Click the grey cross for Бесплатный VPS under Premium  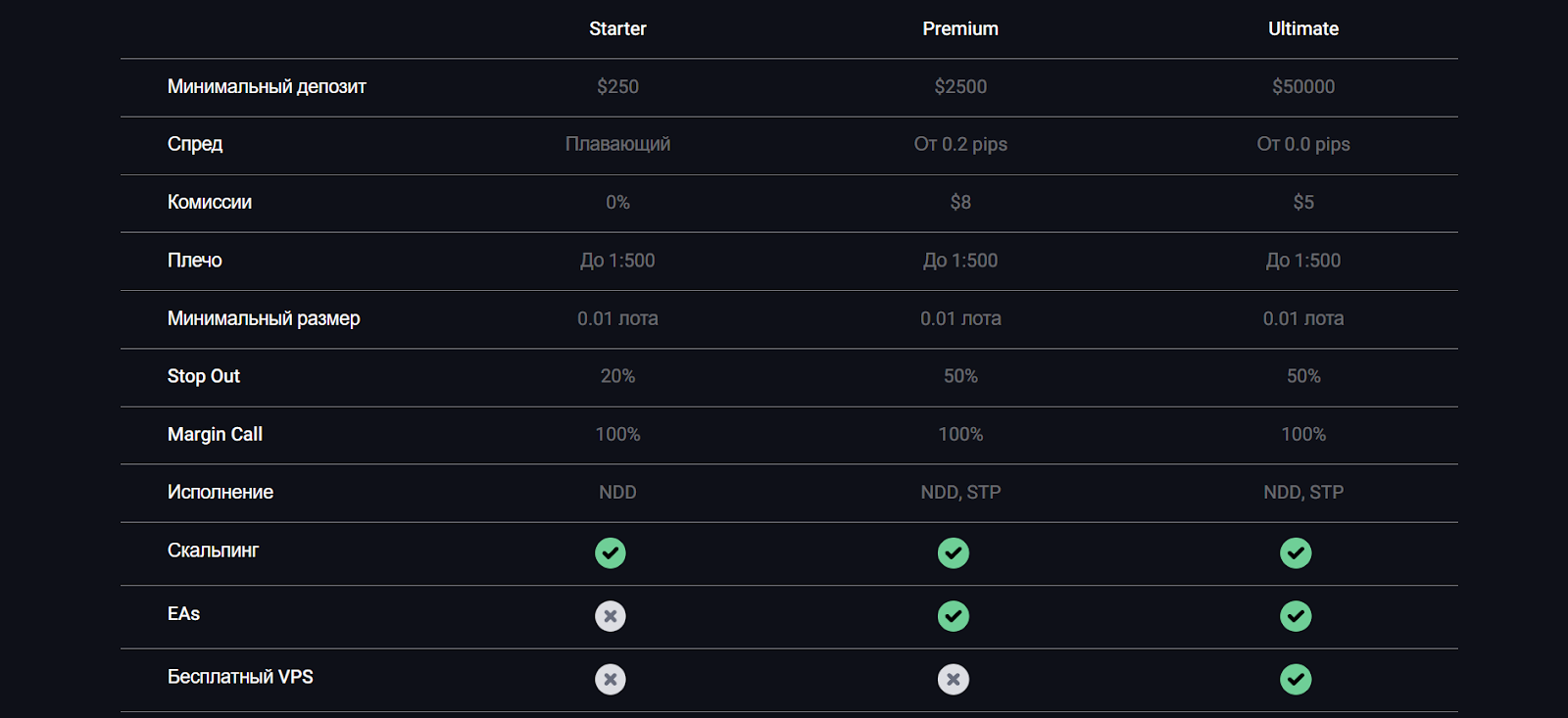point(954,679)
